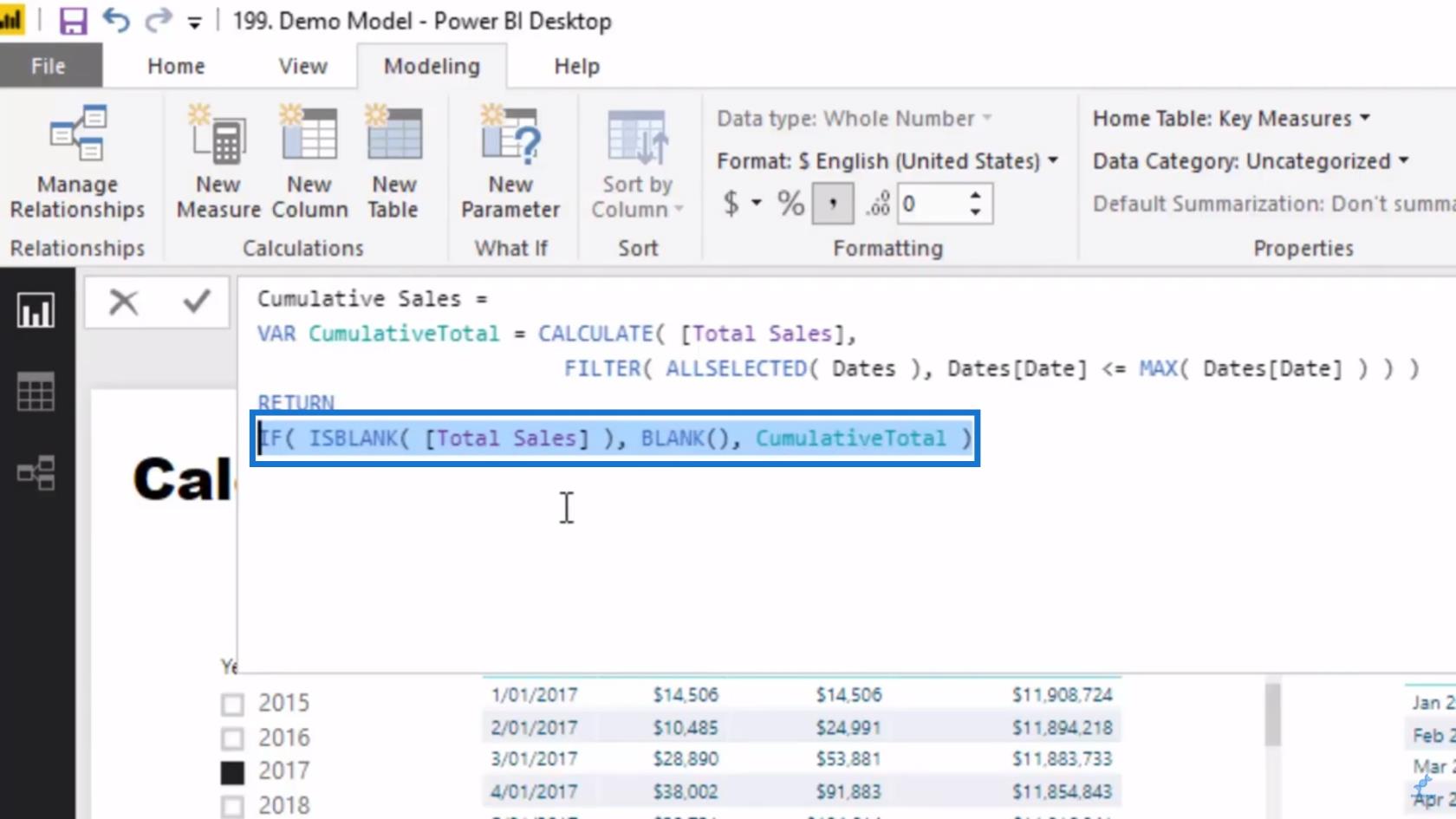1456x819 pixels.
Task: Open the Help ribbon tab
Action: coord(576,66)
